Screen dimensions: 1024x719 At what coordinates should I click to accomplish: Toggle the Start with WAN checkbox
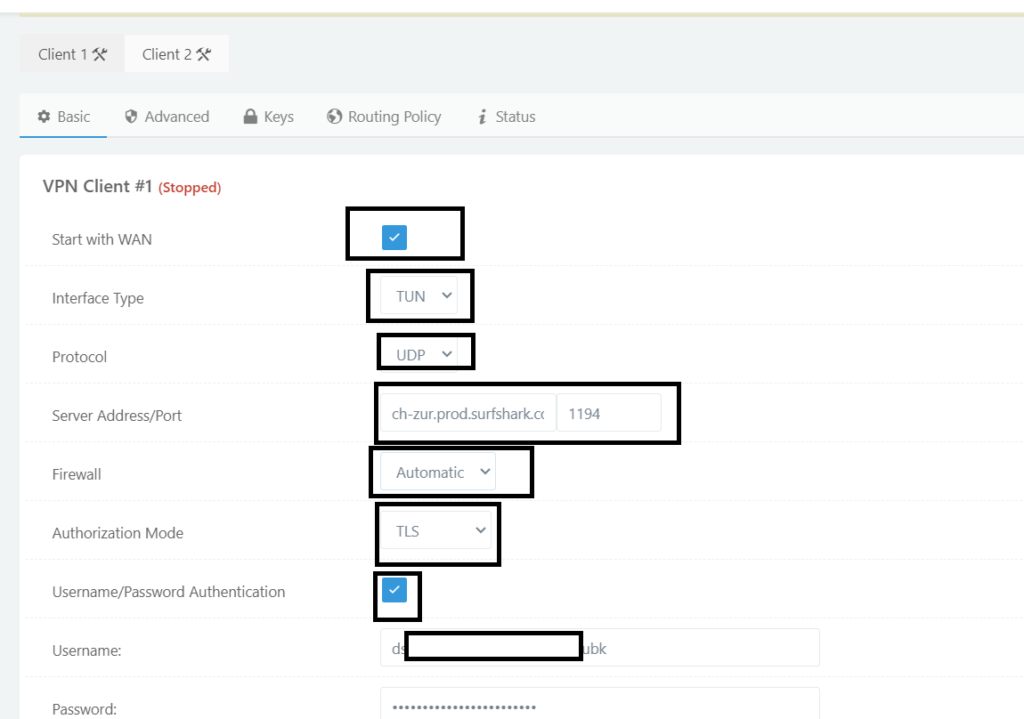(x=394, y=238)
